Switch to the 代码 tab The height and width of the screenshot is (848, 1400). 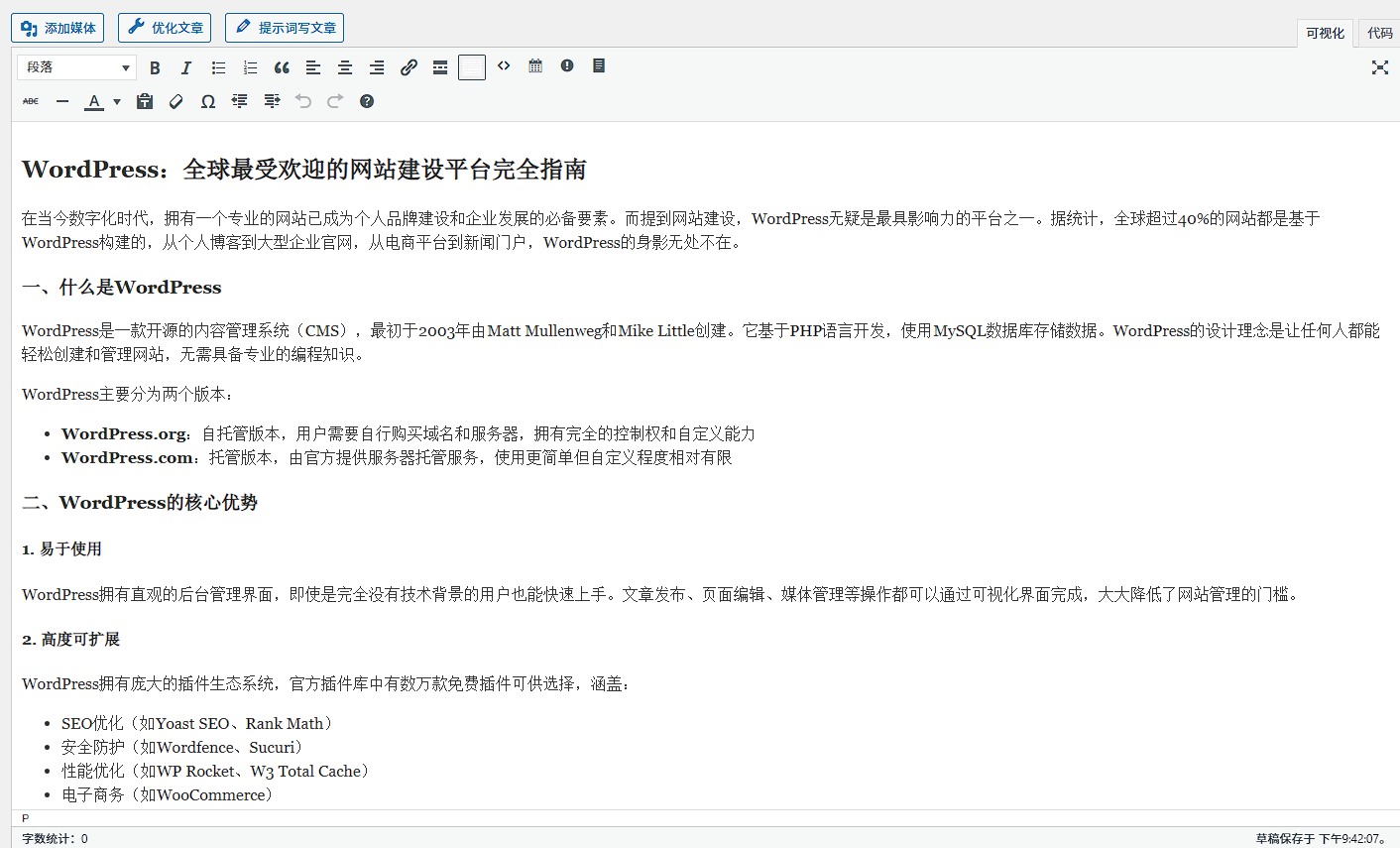tap(1379, 33)
